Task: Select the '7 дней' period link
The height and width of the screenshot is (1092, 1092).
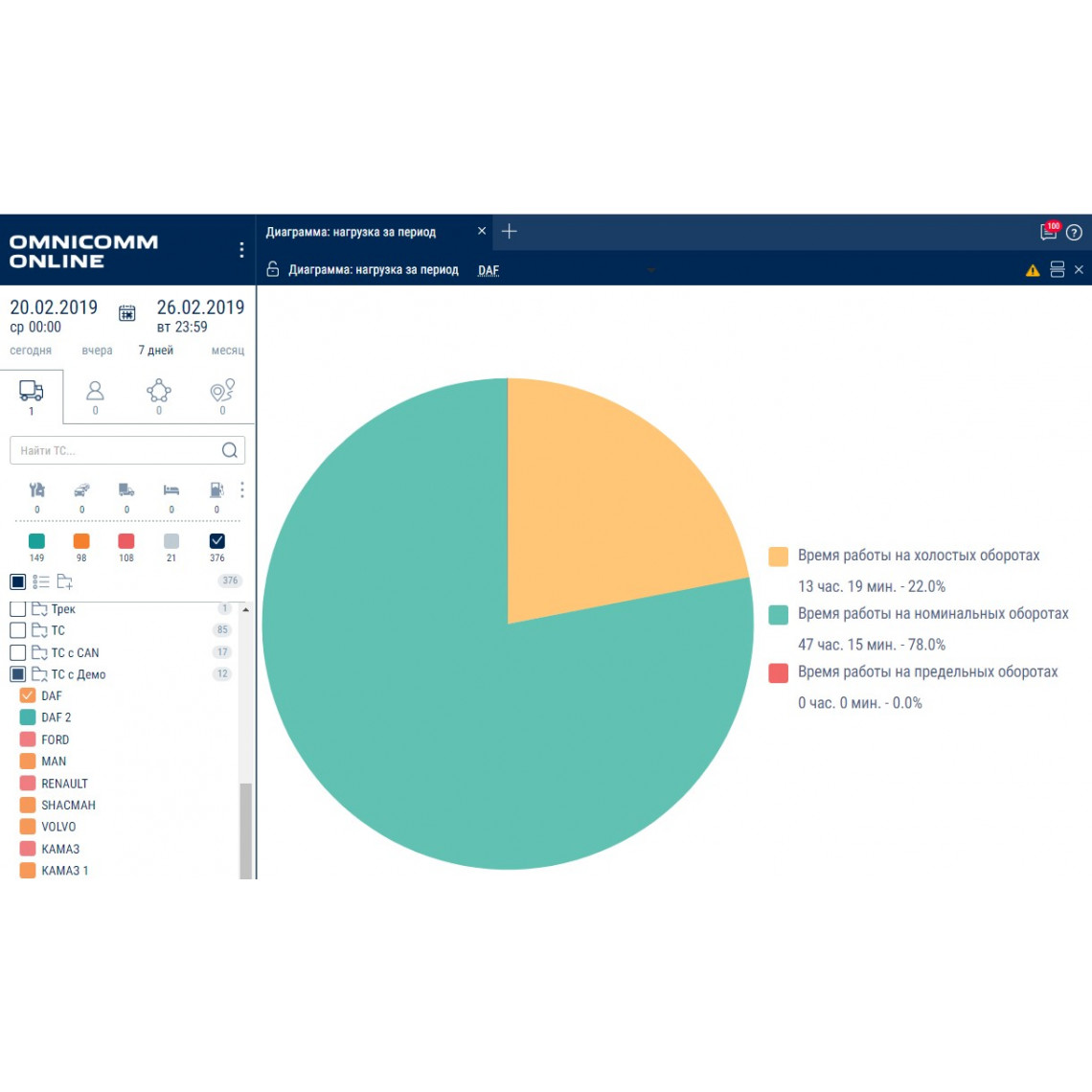Action: (x=155, y=351)
